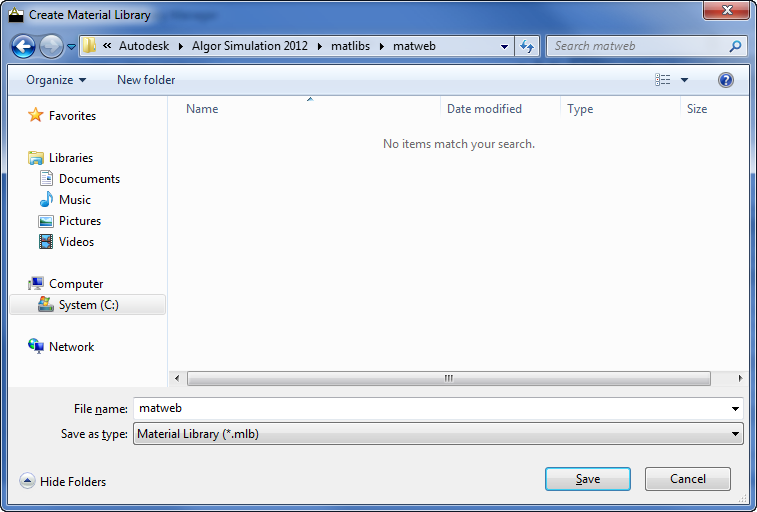Click the File name field containing matweb
This screenshot has width=757, height=512.
point(432,408)
